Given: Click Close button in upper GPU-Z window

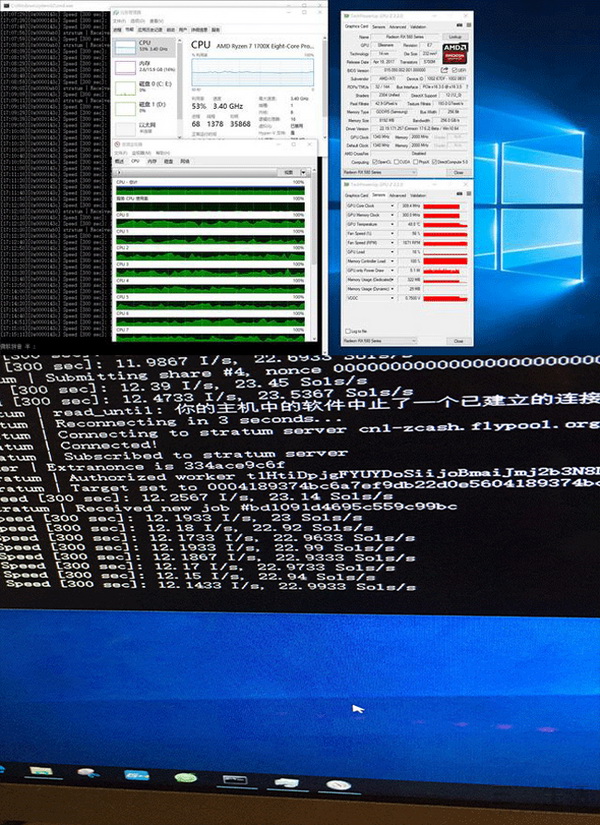Looking at the screenshot, I should pos(458,173).
